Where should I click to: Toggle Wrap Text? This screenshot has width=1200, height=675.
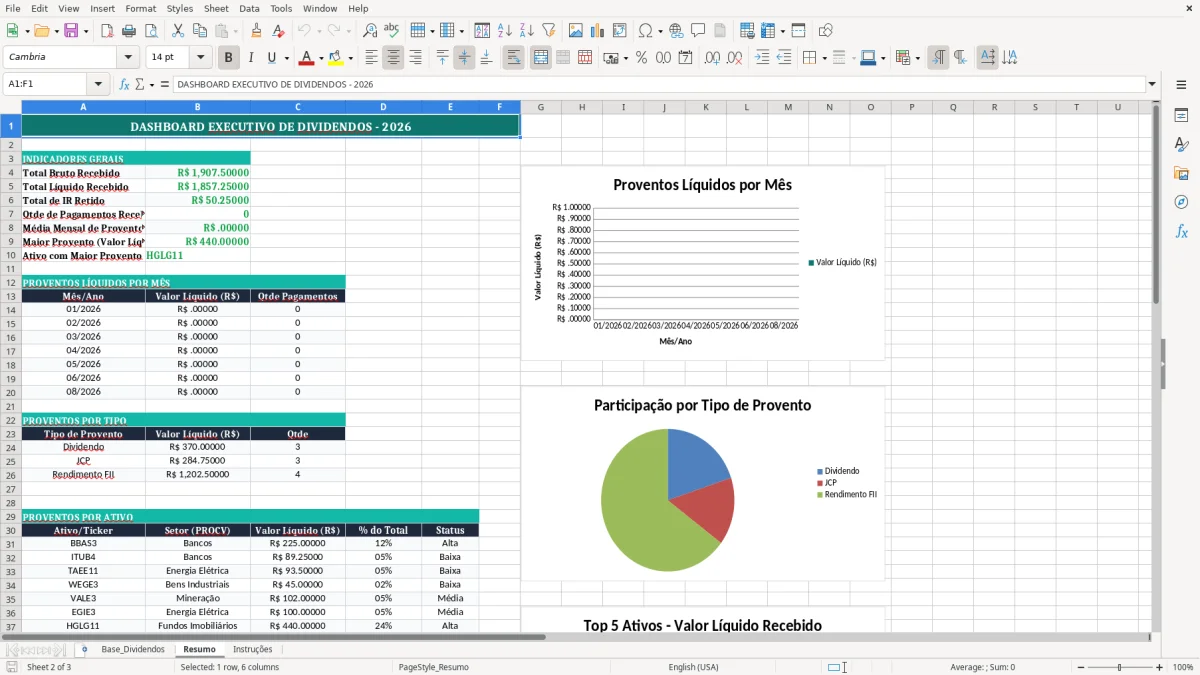(513, 58)
